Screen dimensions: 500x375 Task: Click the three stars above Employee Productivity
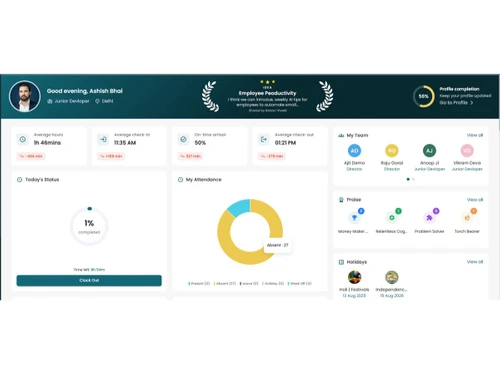pyautogui.click(x=267, y=82)
